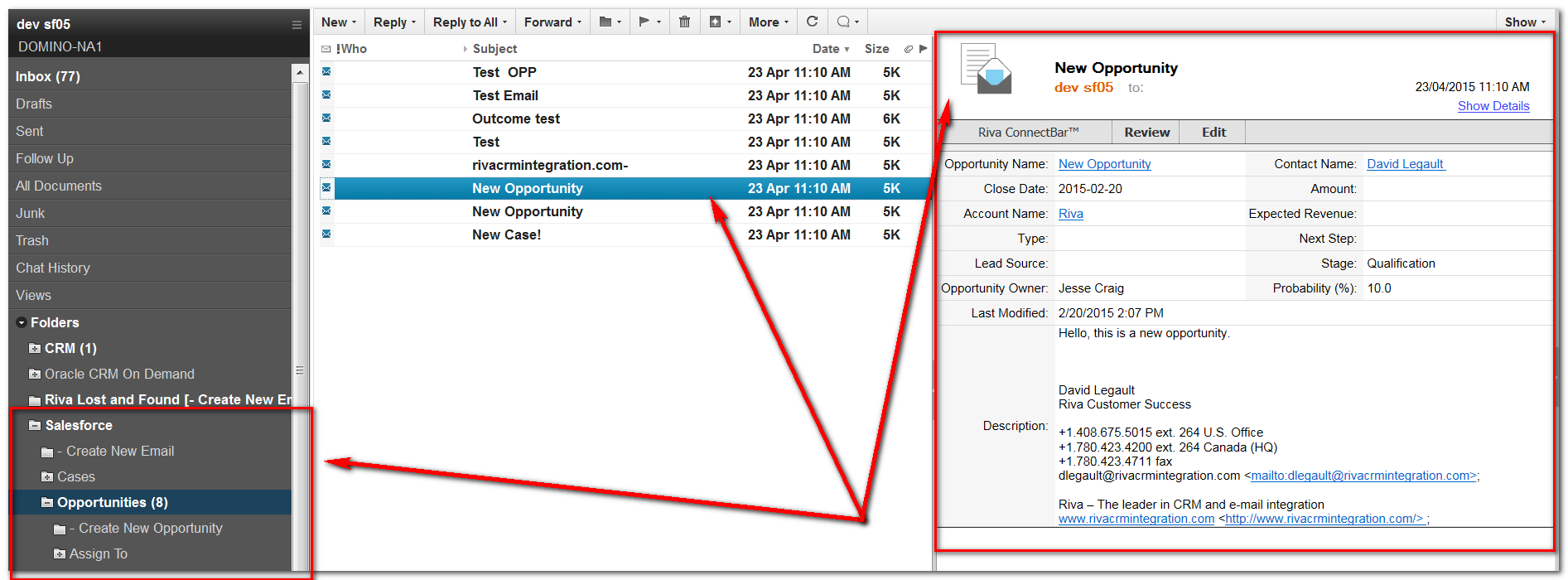
Task: Open the Reply to All dropdown
Action: coord(470,22)
